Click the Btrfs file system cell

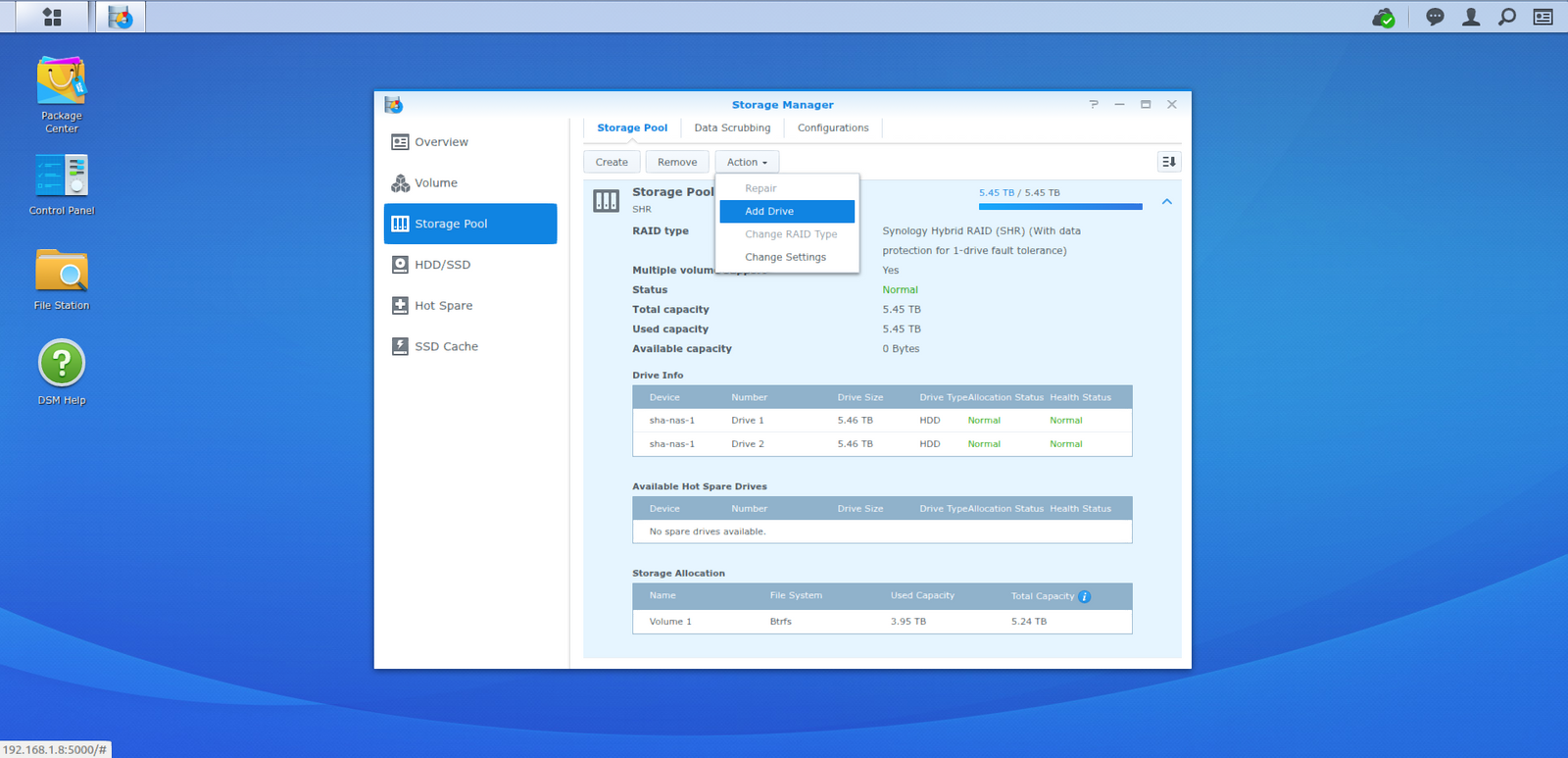(780, 622)
